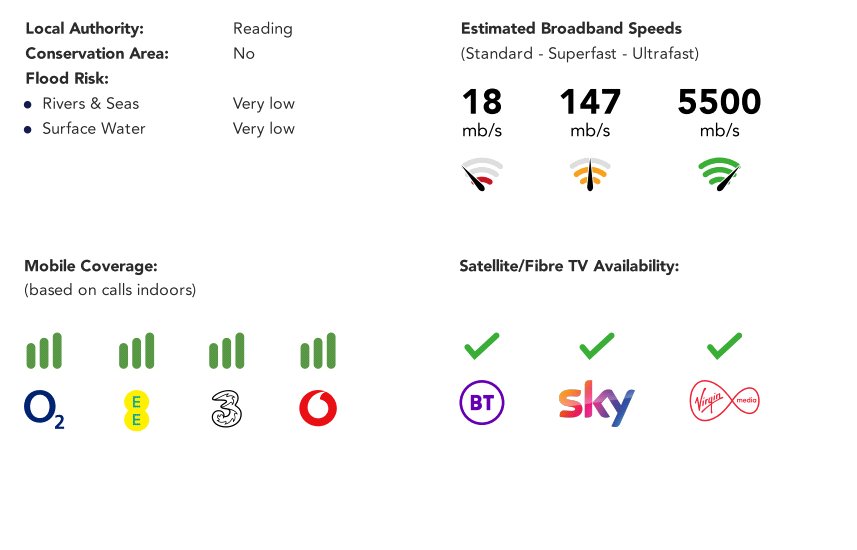The height and width of the screenshot is (550, 857).
Task: Click the orange superfast speed gauge icon
Action: (590, 174)
